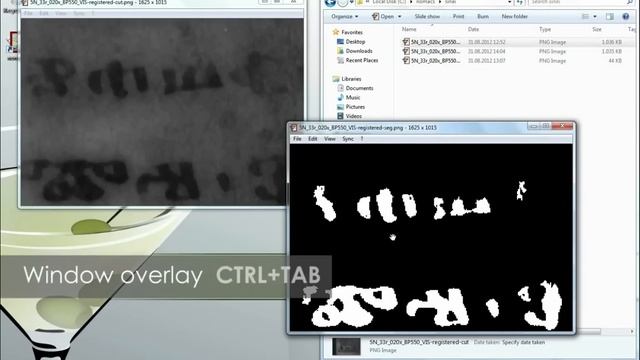Open Edit menu in registered-cut window

(x=44, y=13)
